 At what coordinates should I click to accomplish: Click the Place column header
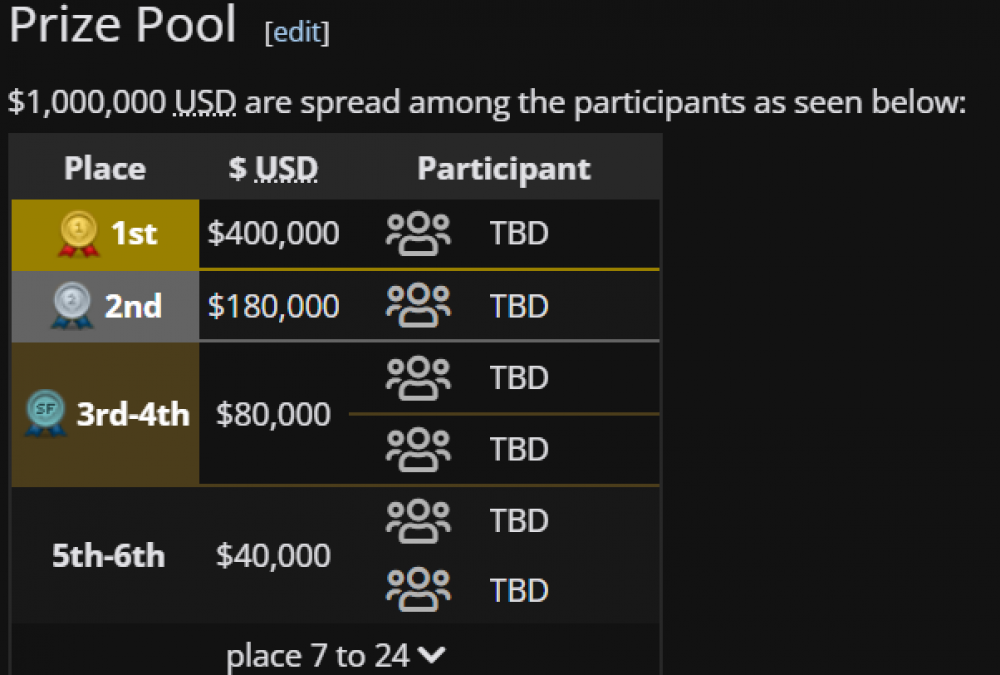coord(105,168)
